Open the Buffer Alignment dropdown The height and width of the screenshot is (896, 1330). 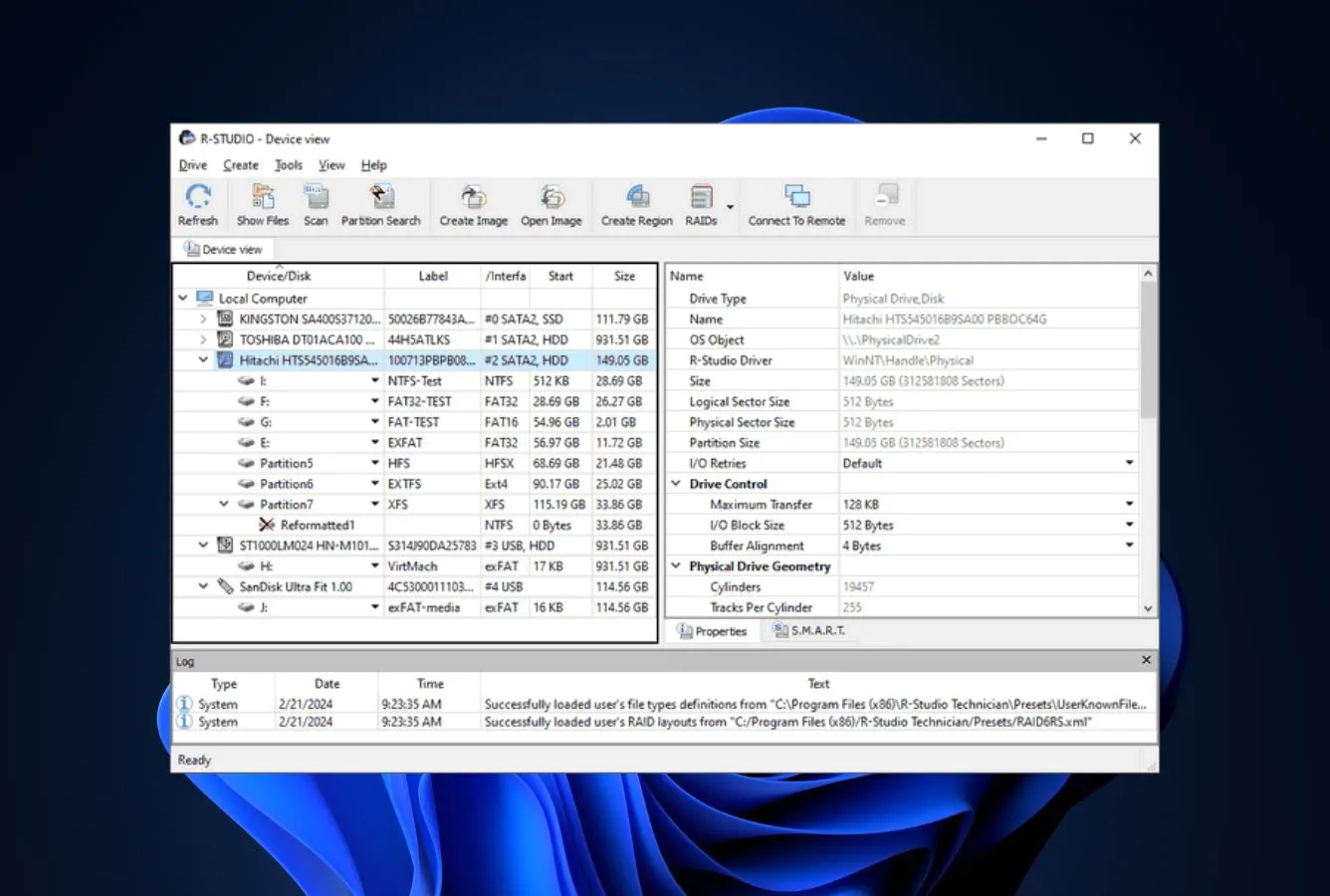pos(1129,546)
